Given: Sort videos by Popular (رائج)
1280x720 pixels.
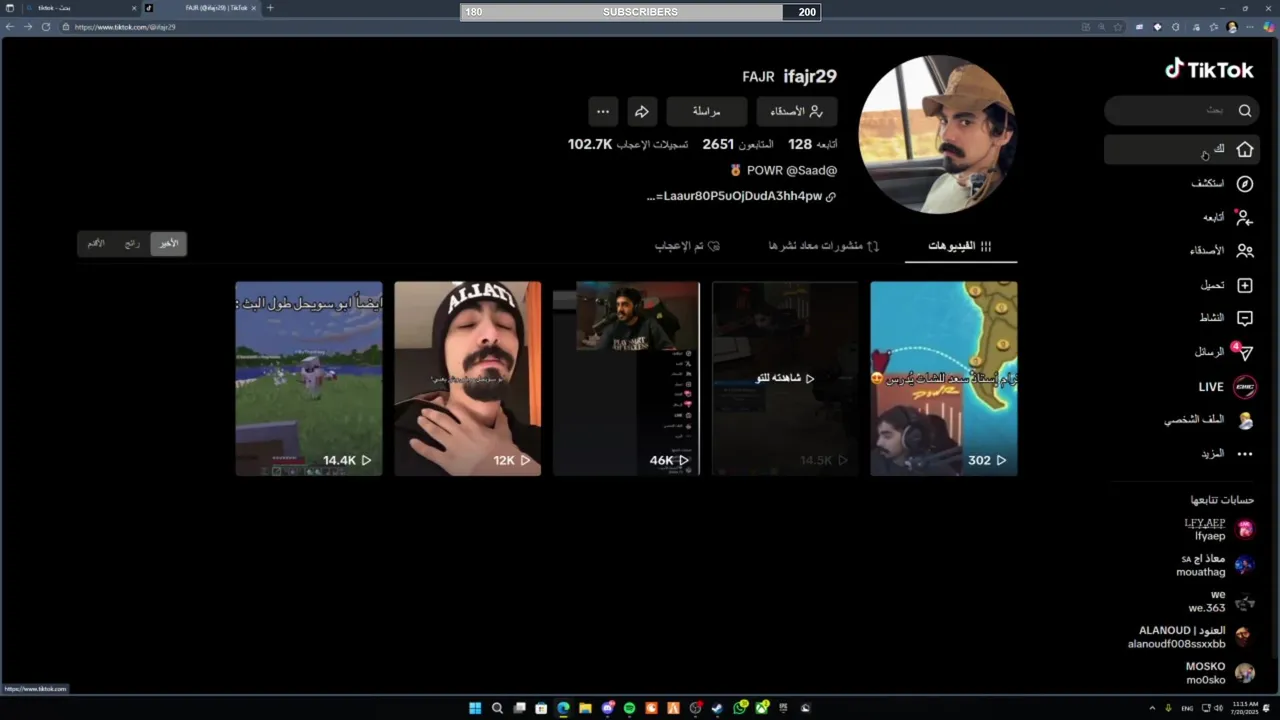Looking at the screenshot, I should [x=132, y=243].
